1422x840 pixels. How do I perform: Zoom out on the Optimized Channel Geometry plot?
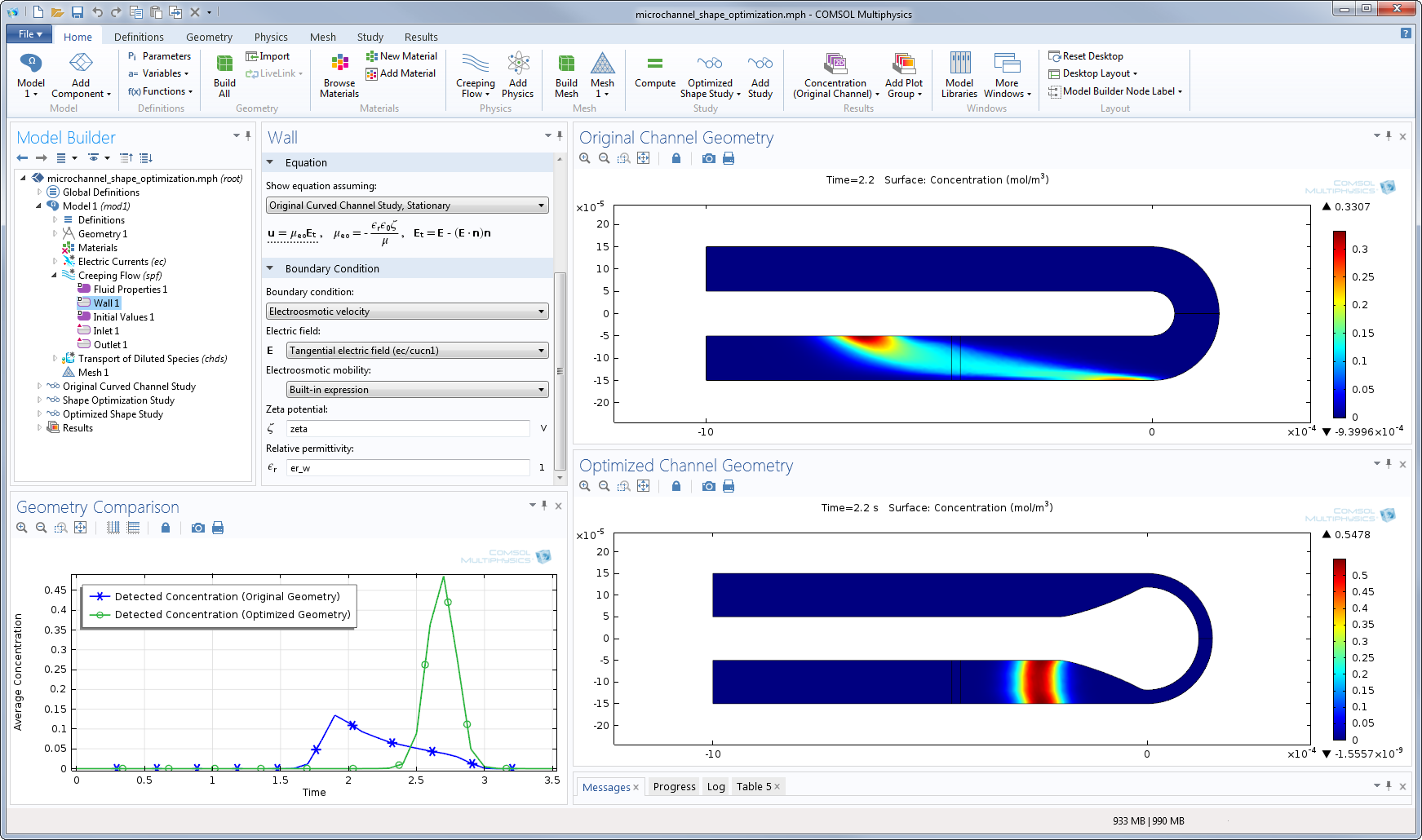tap(605, 486)
